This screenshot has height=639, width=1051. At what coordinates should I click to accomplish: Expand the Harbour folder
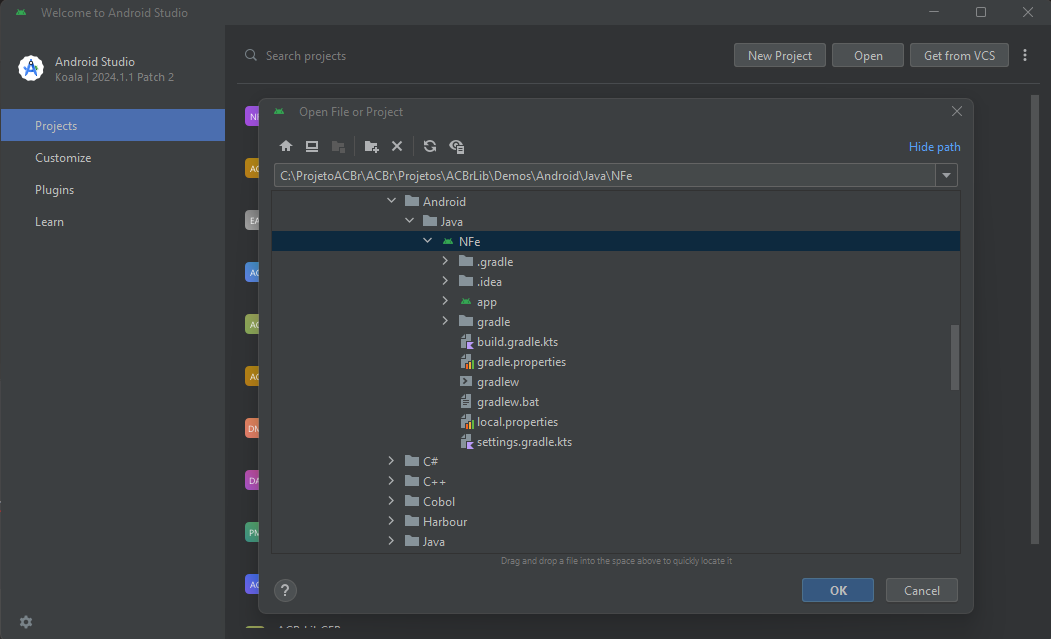[391, 521]
